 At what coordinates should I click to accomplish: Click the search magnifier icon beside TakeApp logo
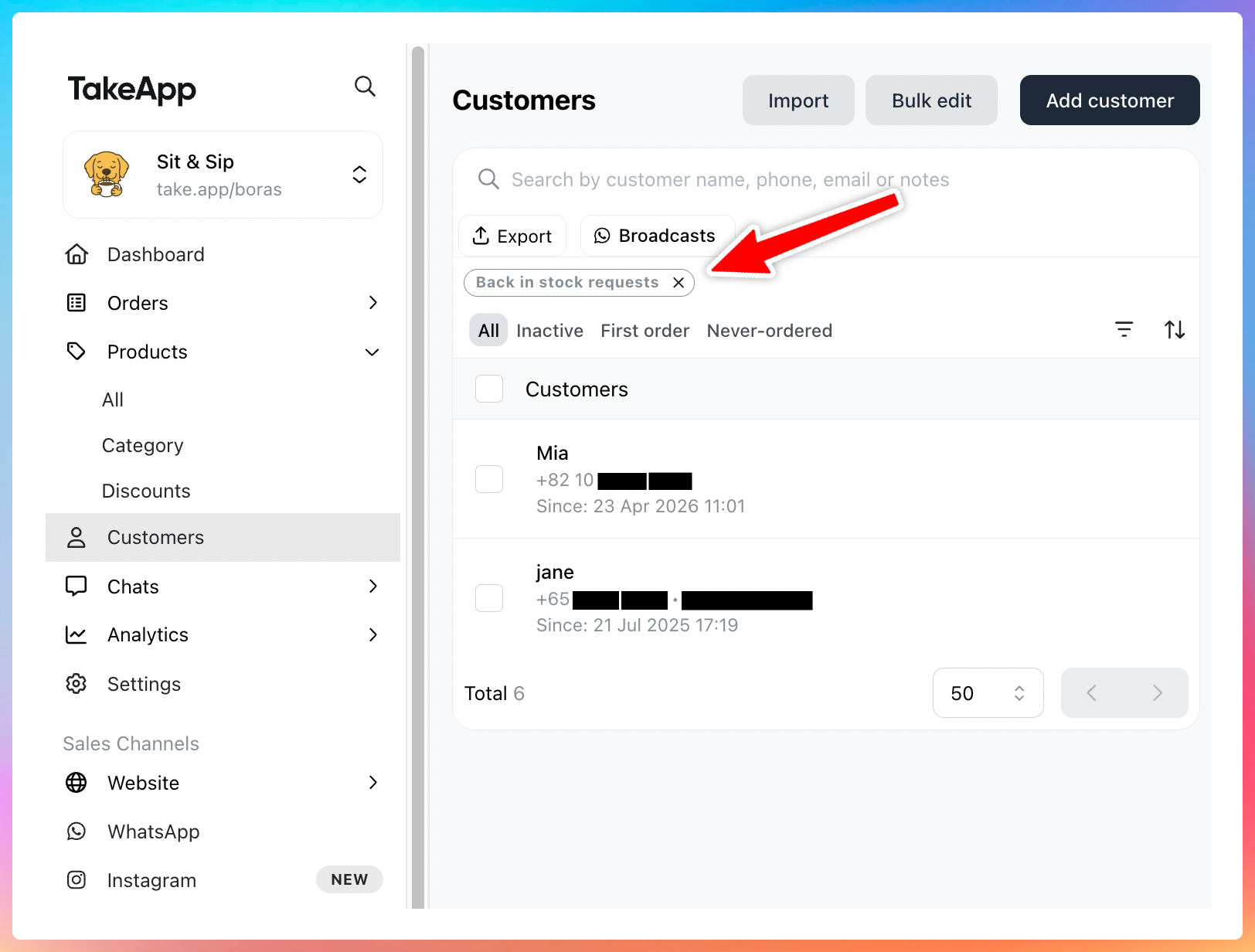[x=365, y=87]
